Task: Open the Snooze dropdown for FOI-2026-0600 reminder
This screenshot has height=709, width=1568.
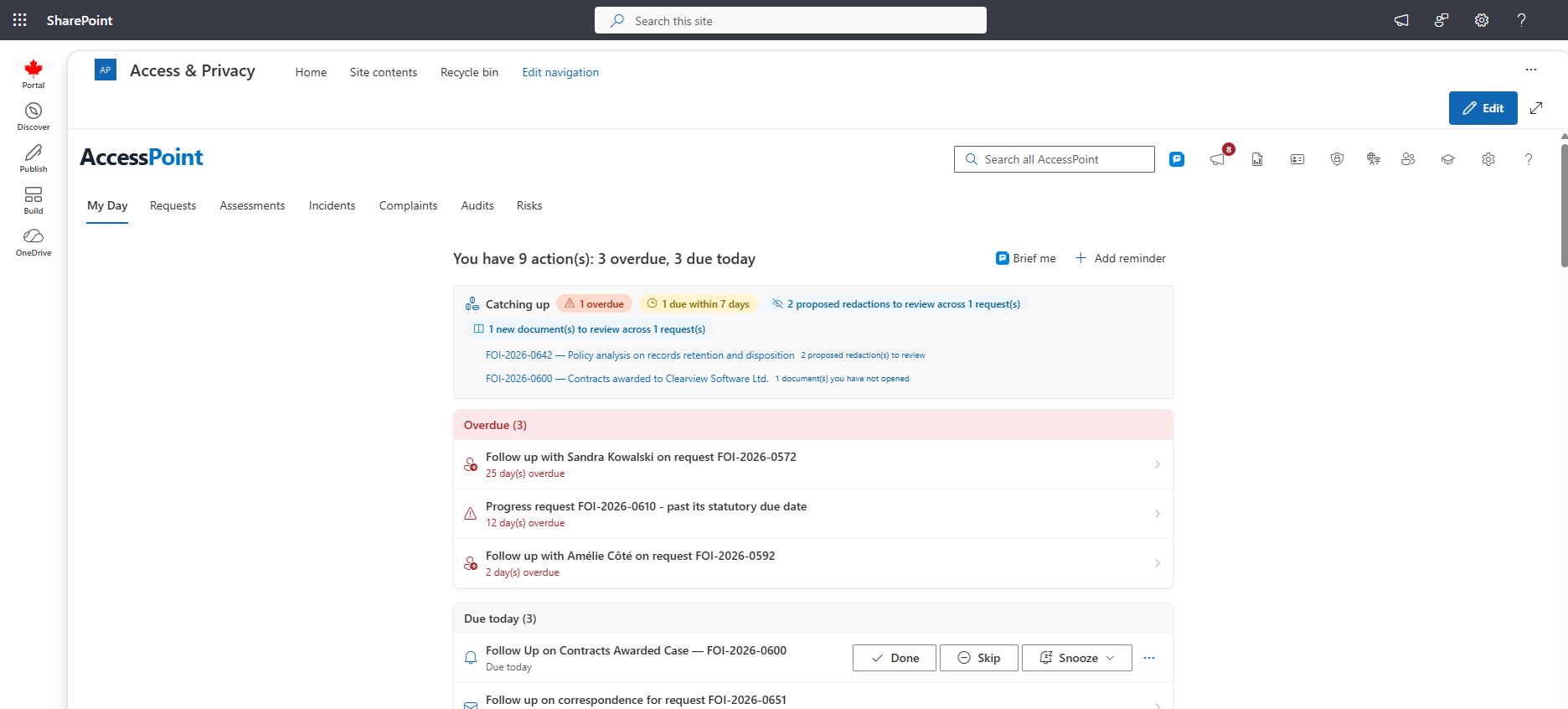Action: point(1077,658)
